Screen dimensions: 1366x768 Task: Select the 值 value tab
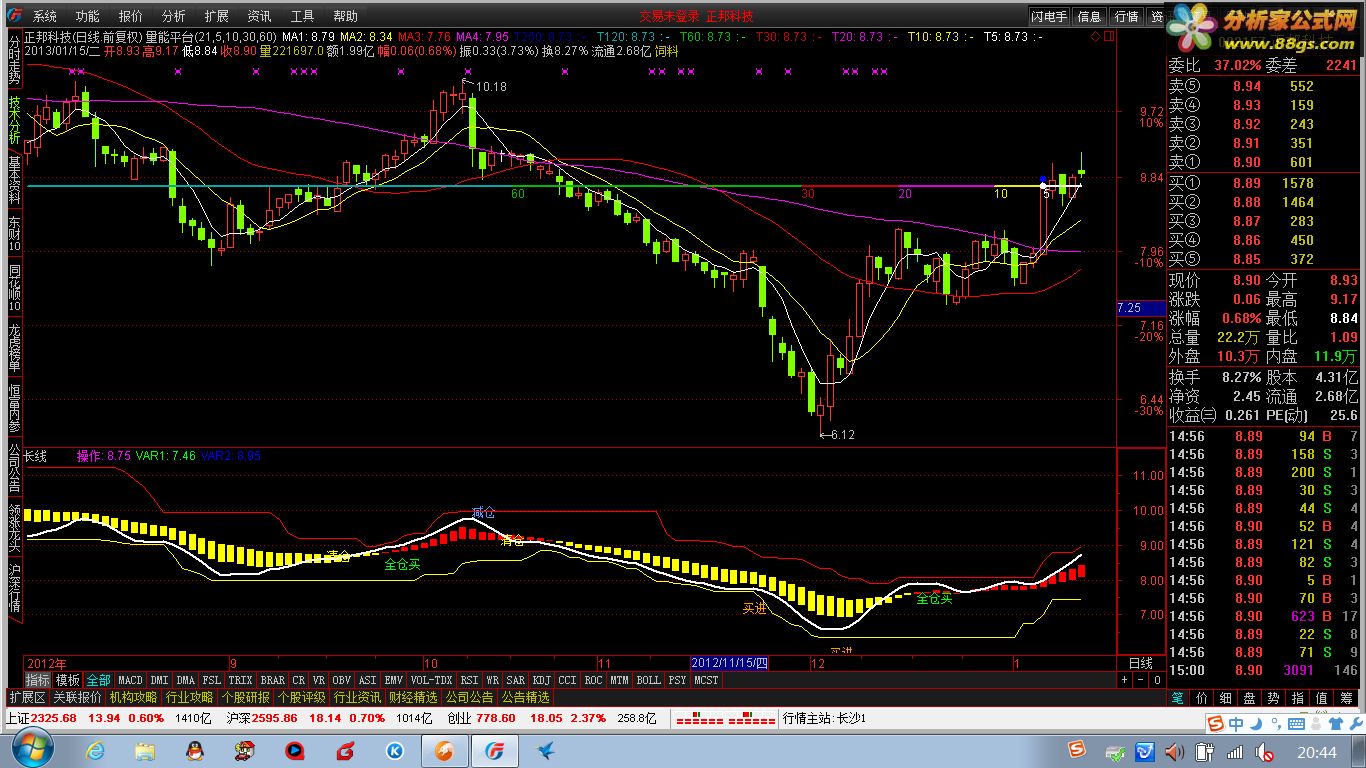pyautogui.click(x=1322, y=697)
